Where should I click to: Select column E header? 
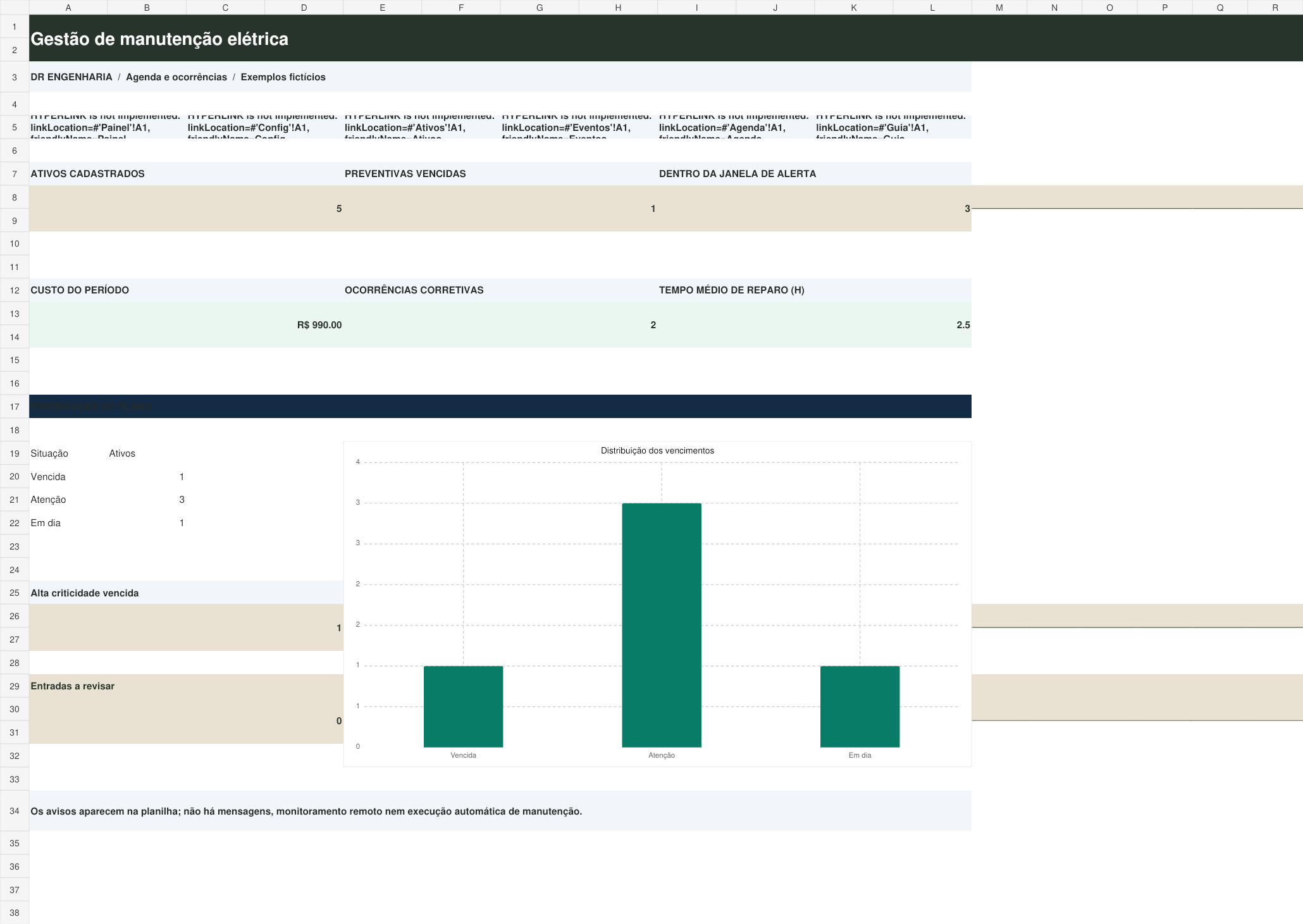tap(382, 8)
